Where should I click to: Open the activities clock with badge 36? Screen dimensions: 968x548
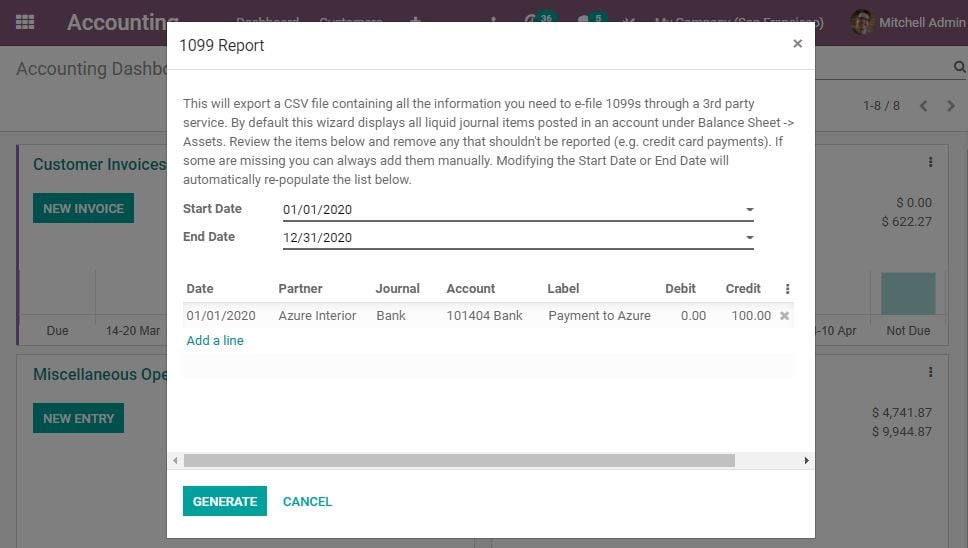[531, 22]
